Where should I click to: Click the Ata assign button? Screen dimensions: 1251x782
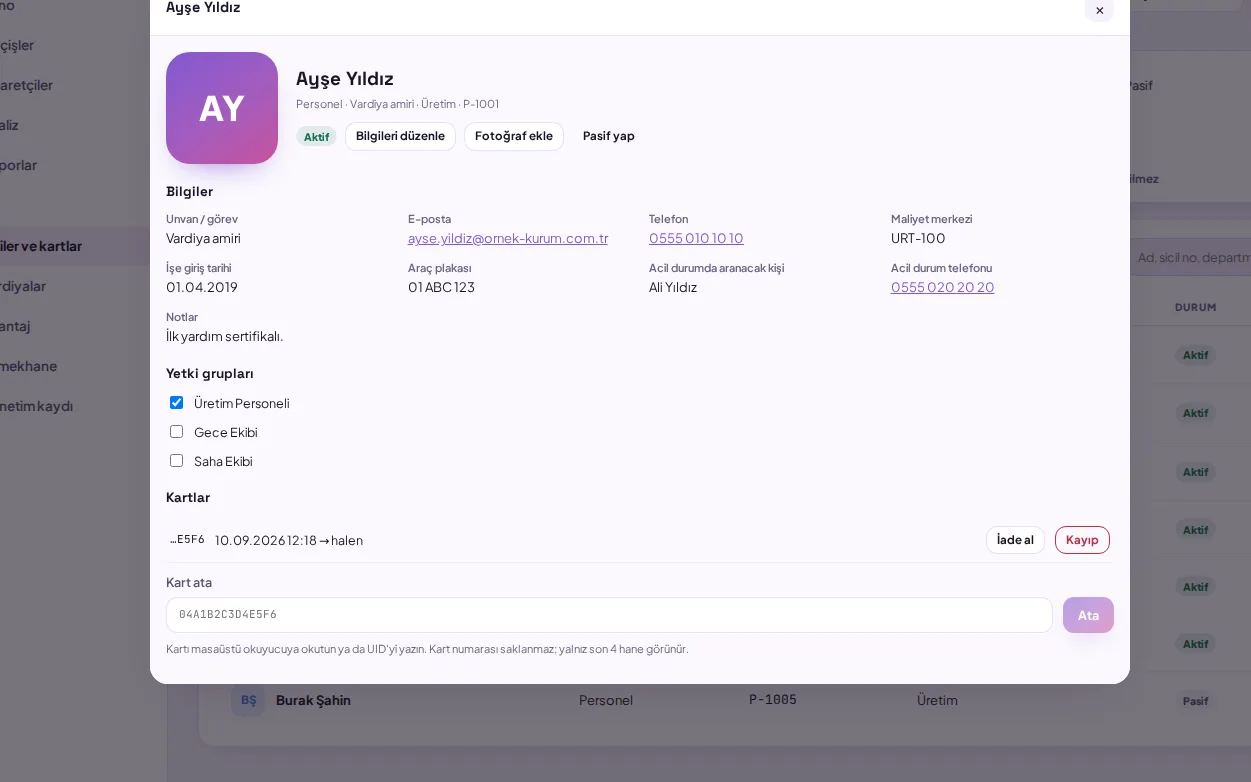(x=1088, y=615)
